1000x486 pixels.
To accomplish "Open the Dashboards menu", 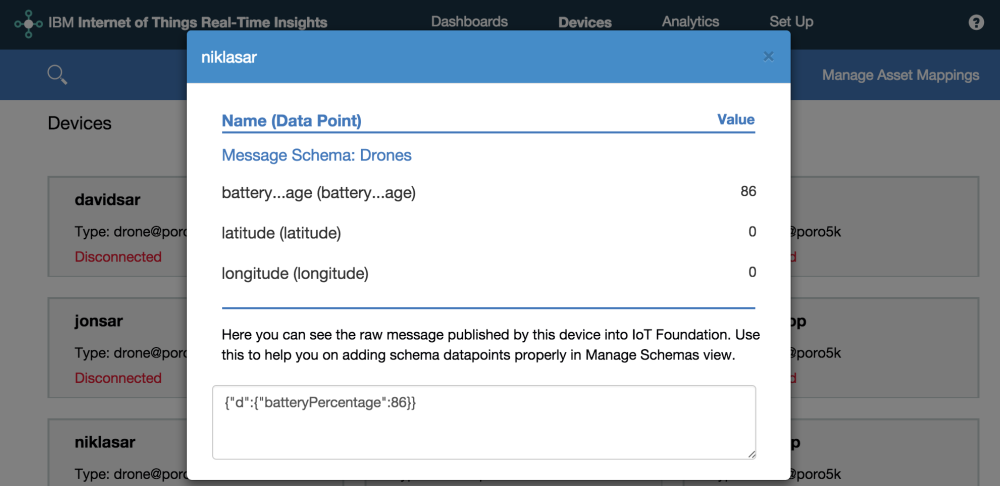I will 469,22.
